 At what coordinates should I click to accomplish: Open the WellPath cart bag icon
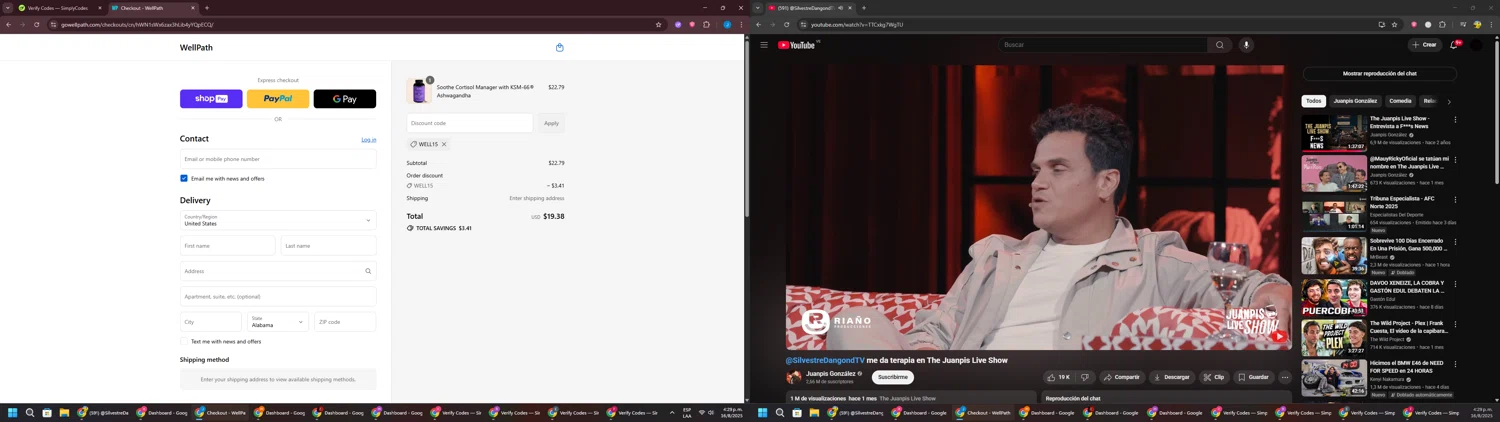click(x=559, y=47)
